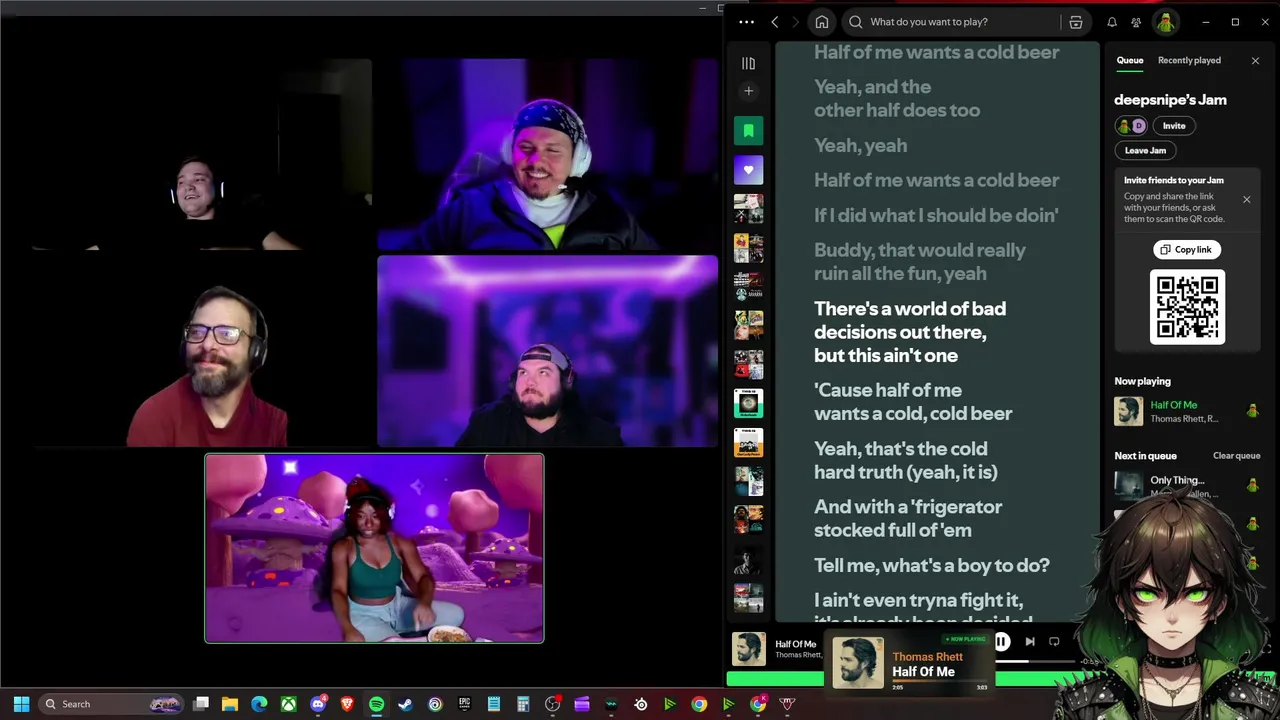Click Spotify's forward navigation arrow
The height and width of the screenshot is (720, 1280).
coord(796,22)
